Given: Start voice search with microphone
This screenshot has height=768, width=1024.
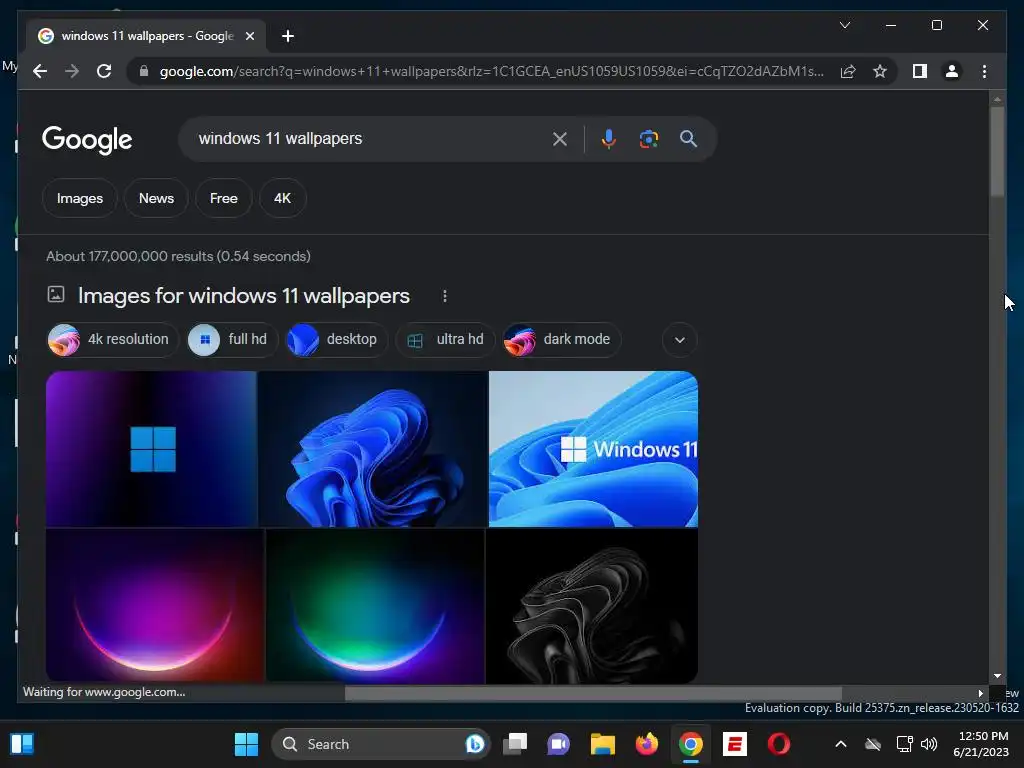Looking at the screenshot, I should 609,138.
